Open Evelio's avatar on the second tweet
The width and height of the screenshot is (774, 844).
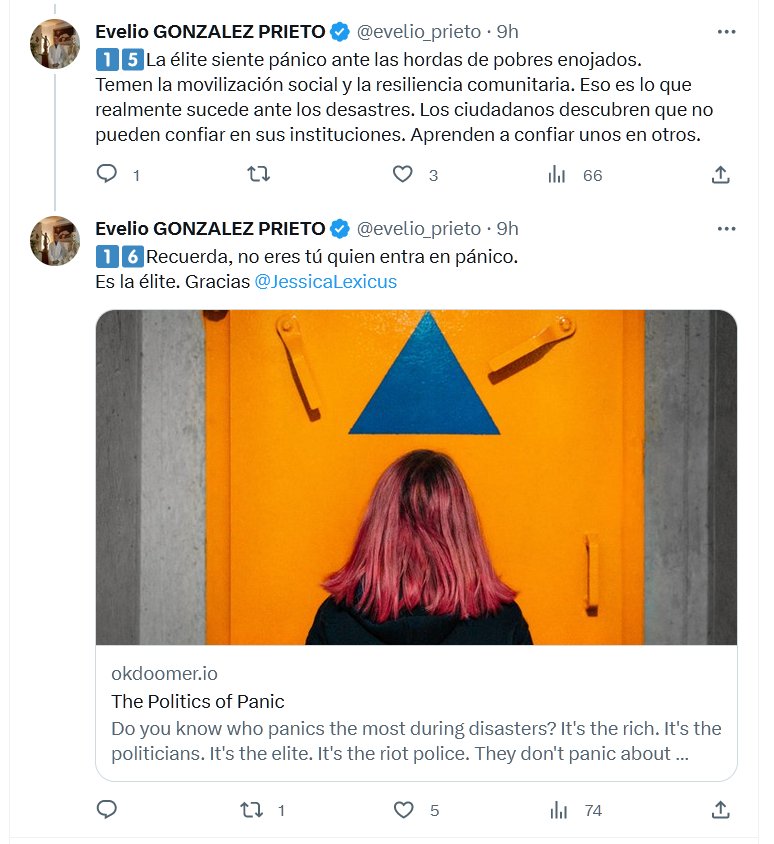(x=55, y=241)
